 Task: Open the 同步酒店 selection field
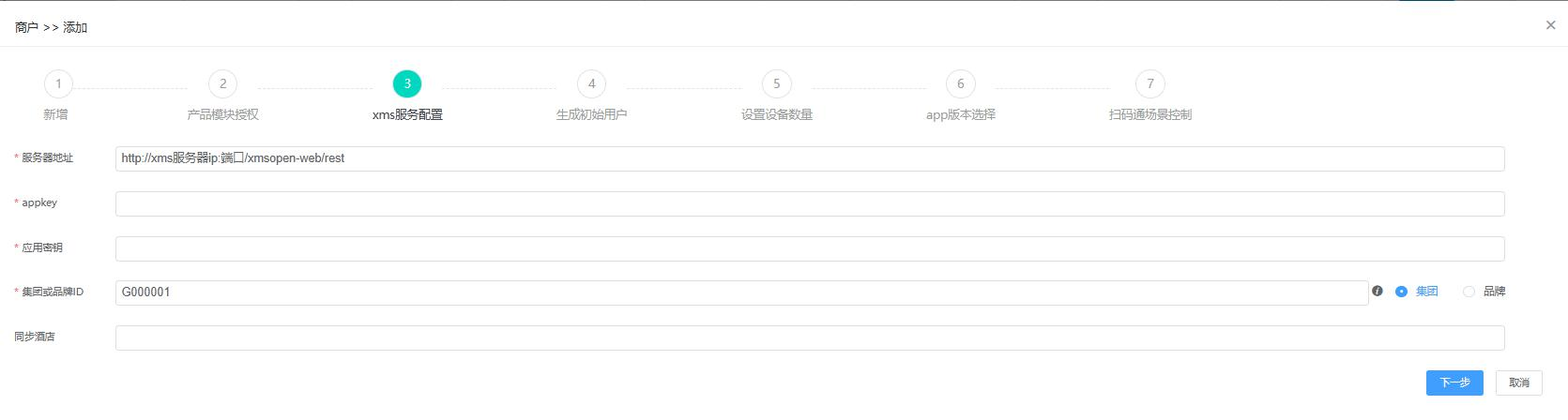click(x=810, y=337)
